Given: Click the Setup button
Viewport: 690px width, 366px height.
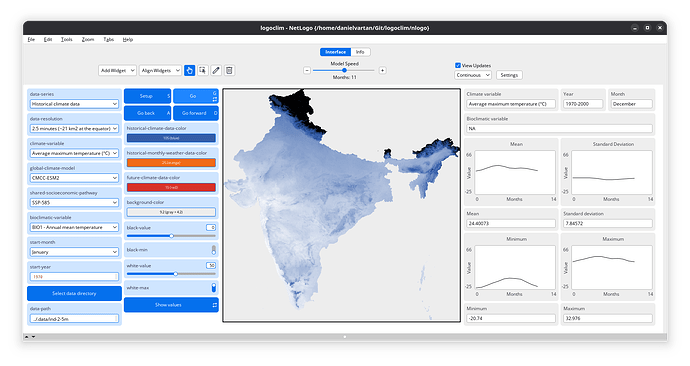Looking at the screenshot, I should click(x=147, y=96).
